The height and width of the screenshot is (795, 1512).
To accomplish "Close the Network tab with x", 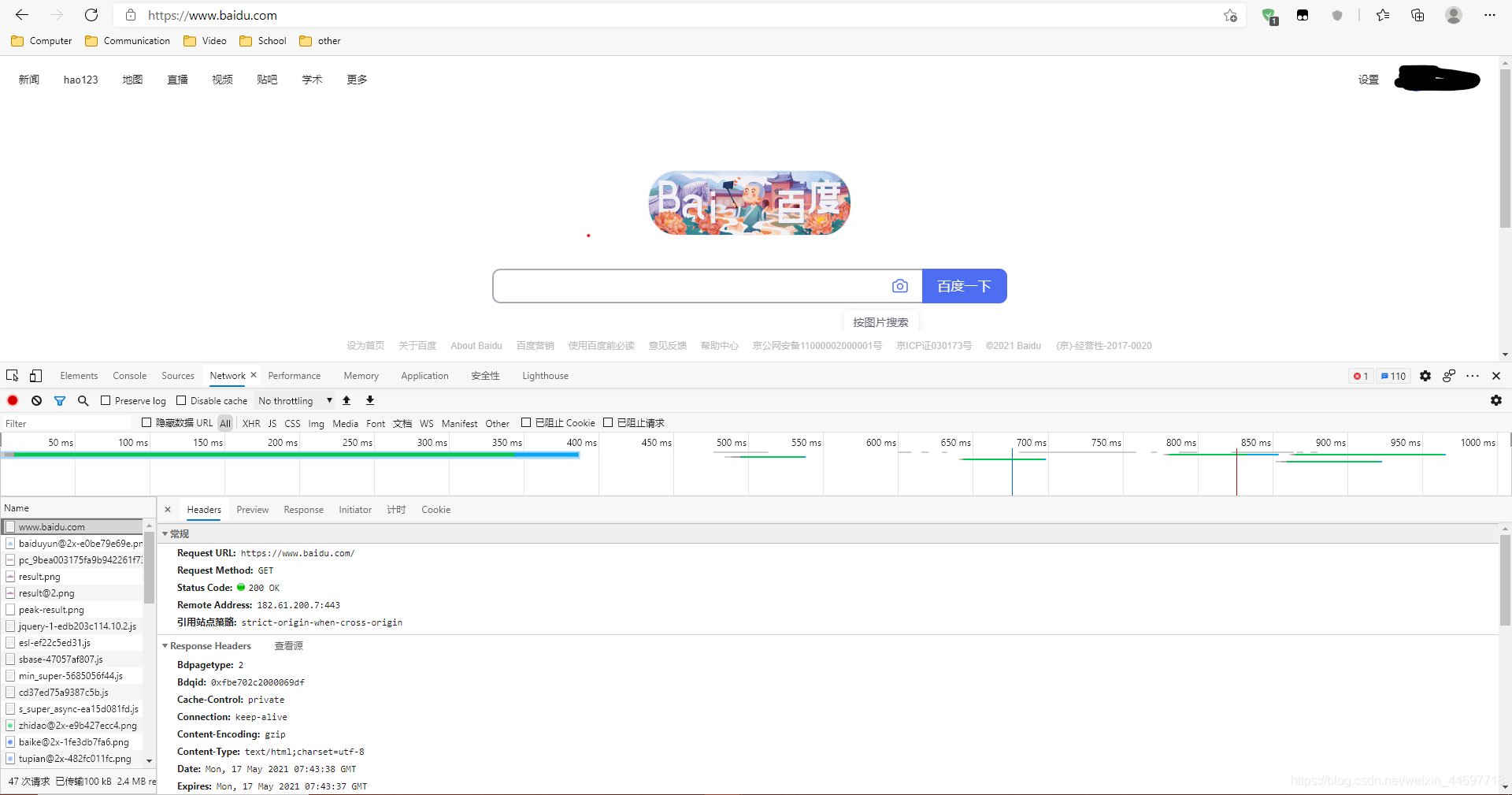I will pyautogui.click(x=254, y=375).
